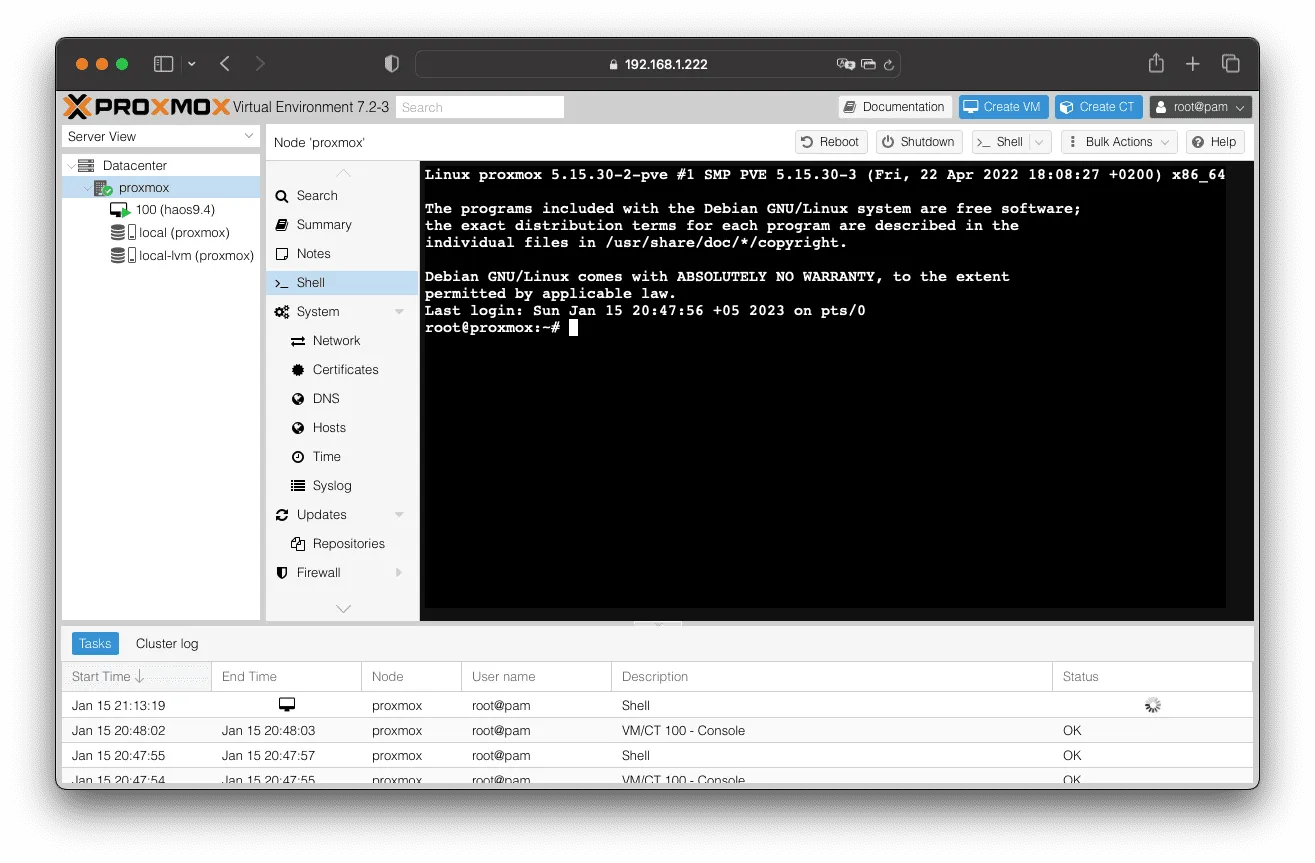Reload the page in Safari
1315x863 pixels.
point(889,64)
